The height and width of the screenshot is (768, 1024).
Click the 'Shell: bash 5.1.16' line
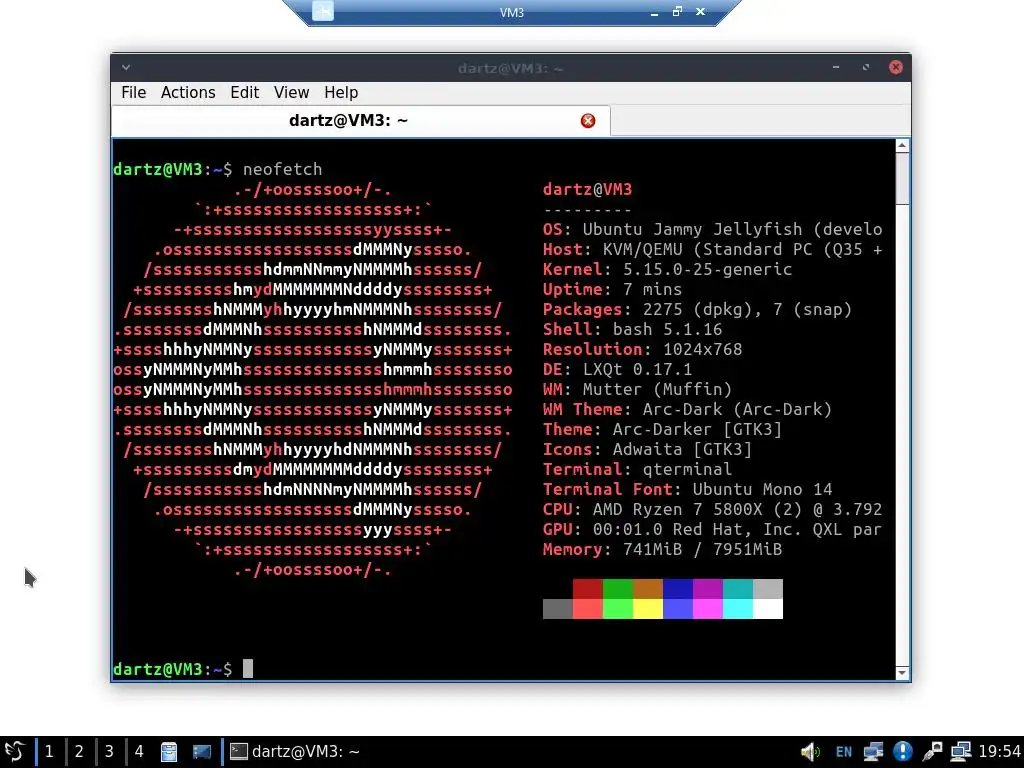(632, 330)
